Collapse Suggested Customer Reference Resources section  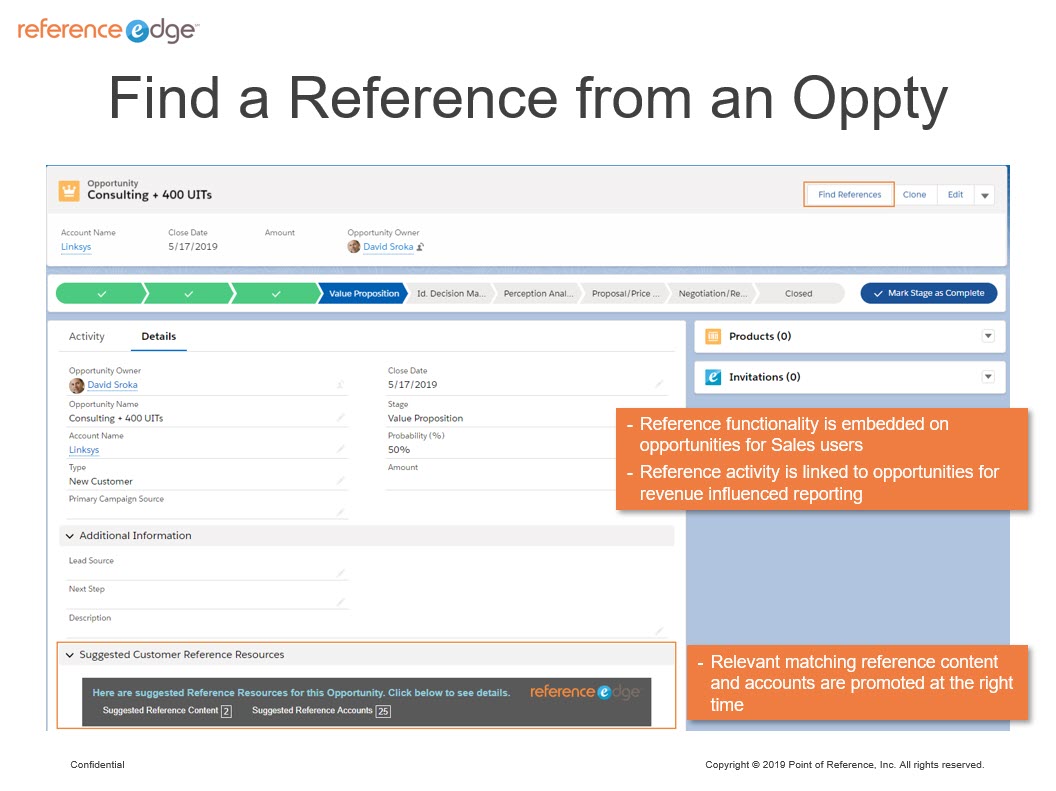(69, 655)
